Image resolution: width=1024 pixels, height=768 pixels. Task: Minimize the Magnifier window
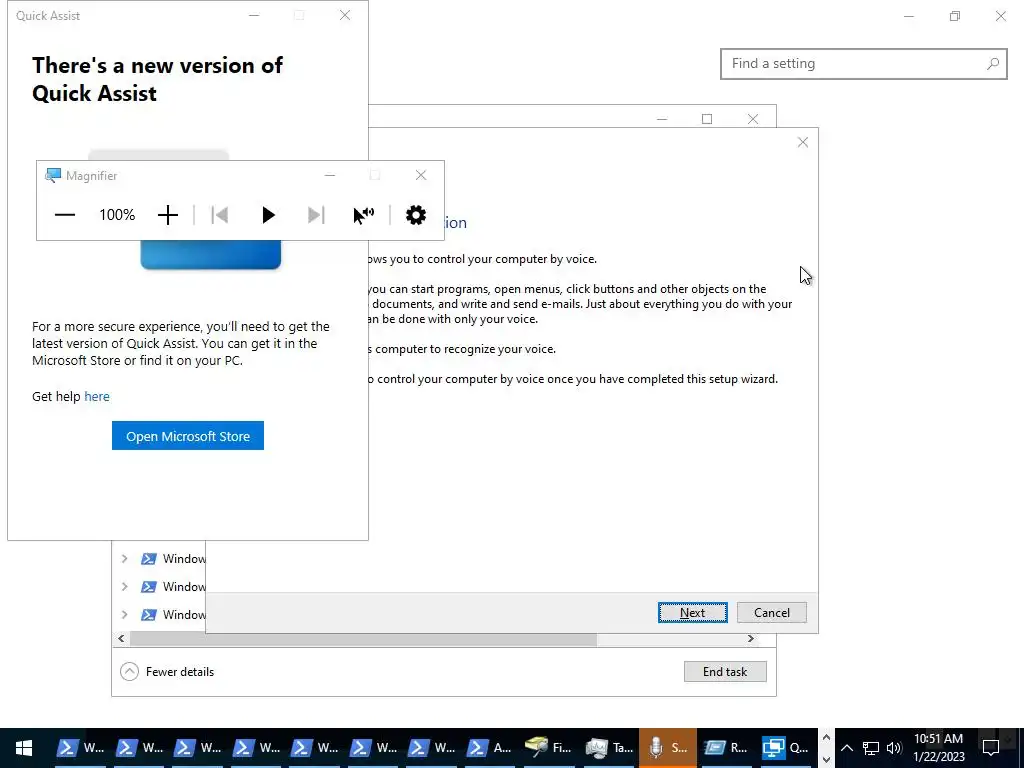(x=330, y=175)
